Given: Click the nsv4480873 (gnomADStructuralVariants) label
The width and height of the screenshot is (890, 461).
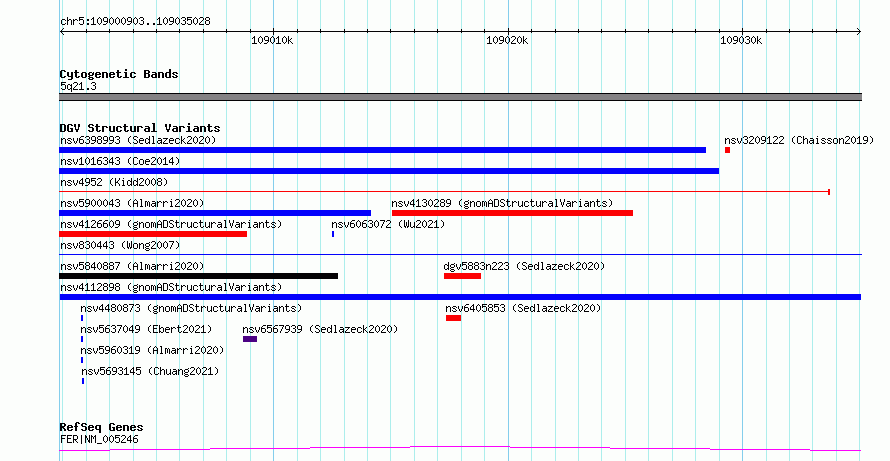Looking at the screenshot, I should (x=191, y=308).
